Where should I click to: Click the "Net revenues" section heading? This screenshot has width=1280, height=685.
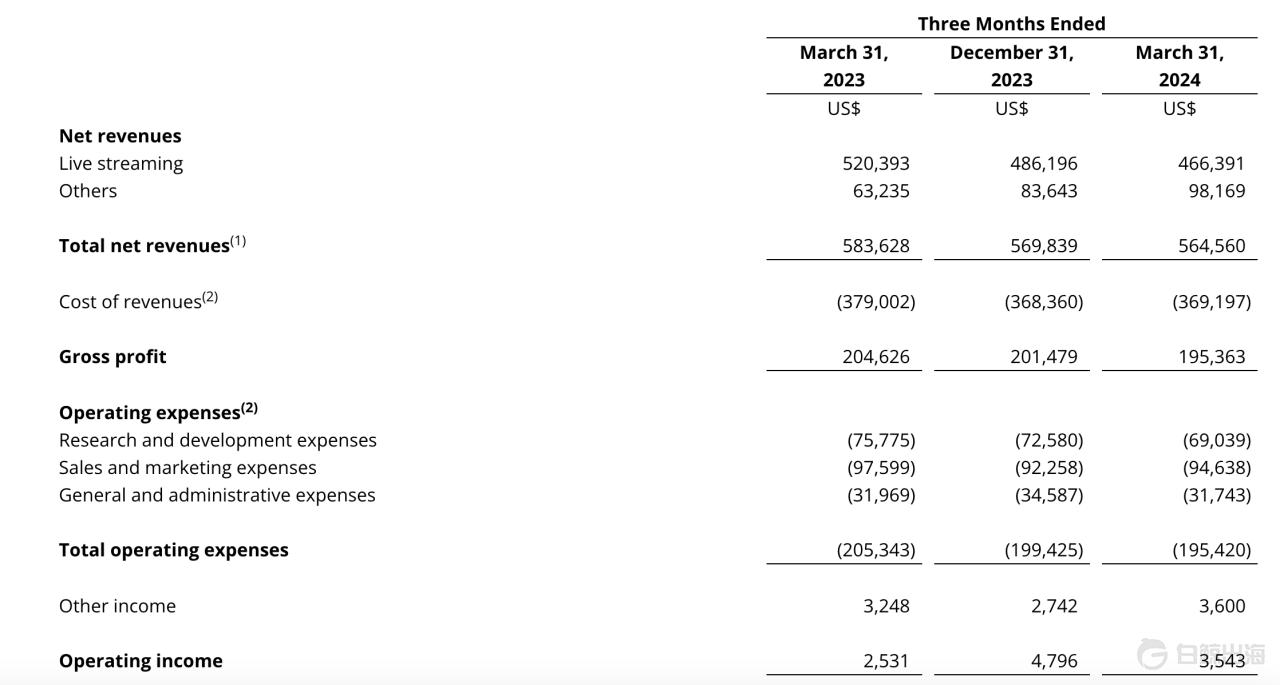coord(120,136)
